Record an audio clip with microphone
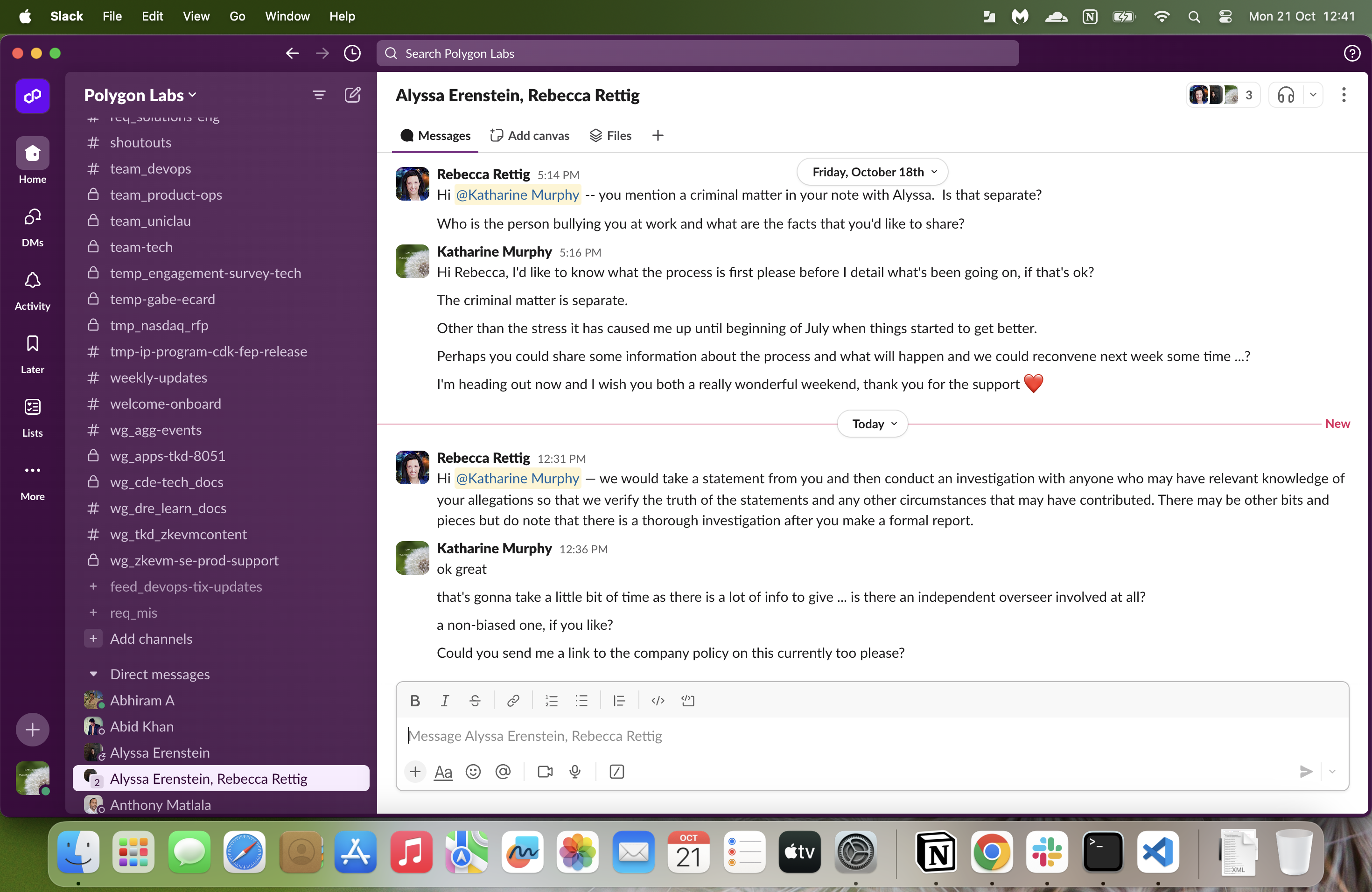The height and width of the screenshot is (892, 1372). (575, 772)
